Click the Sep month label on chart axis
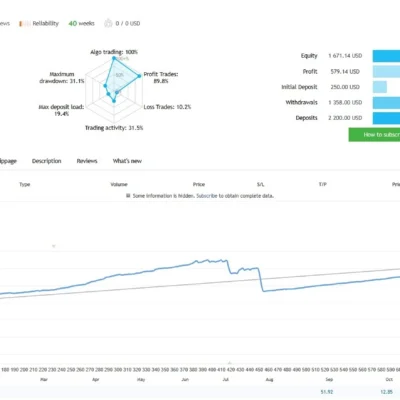400x400 pixels. click(329, 380)
